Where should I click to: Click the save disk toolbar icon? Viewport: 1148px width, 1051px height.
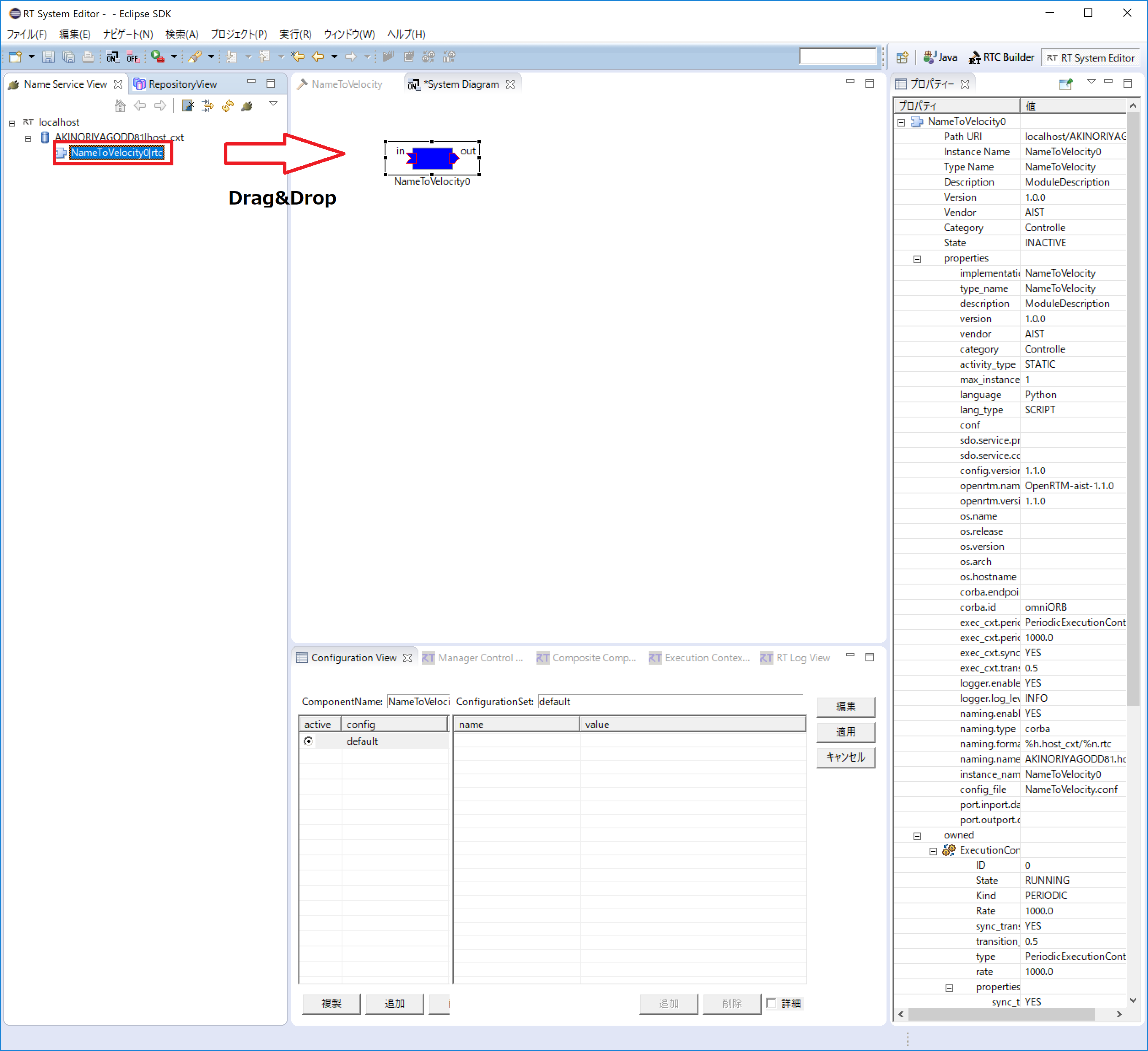pyautogui.click(x=49, y=57)
